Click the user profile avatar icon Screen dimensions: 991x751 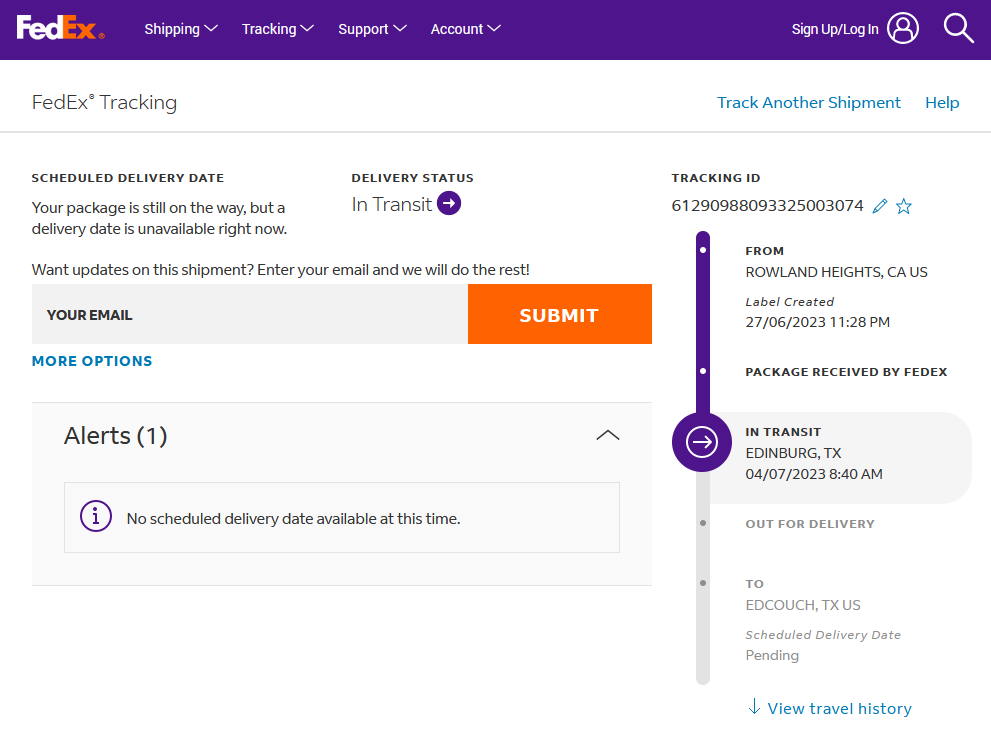click(x=903, y=29)
